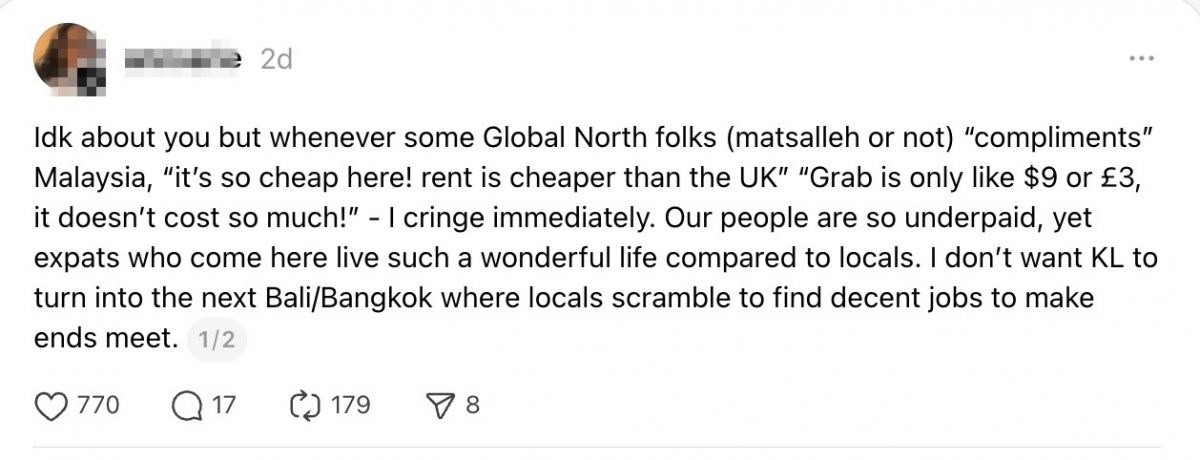
Task: Open the poster's blurred profile avatar
Action: click(67, 58)
